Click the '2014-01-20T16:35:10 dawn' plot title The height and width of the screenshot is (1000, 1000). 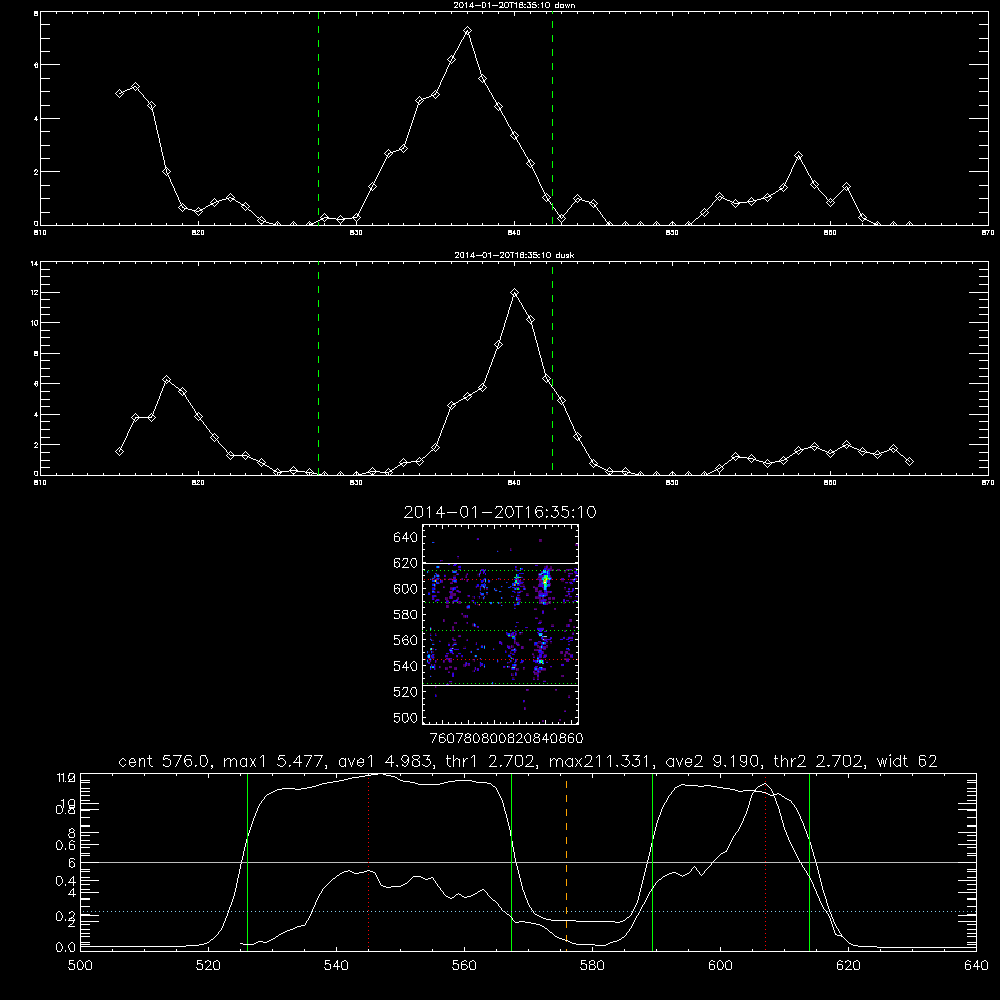[514, 5]
